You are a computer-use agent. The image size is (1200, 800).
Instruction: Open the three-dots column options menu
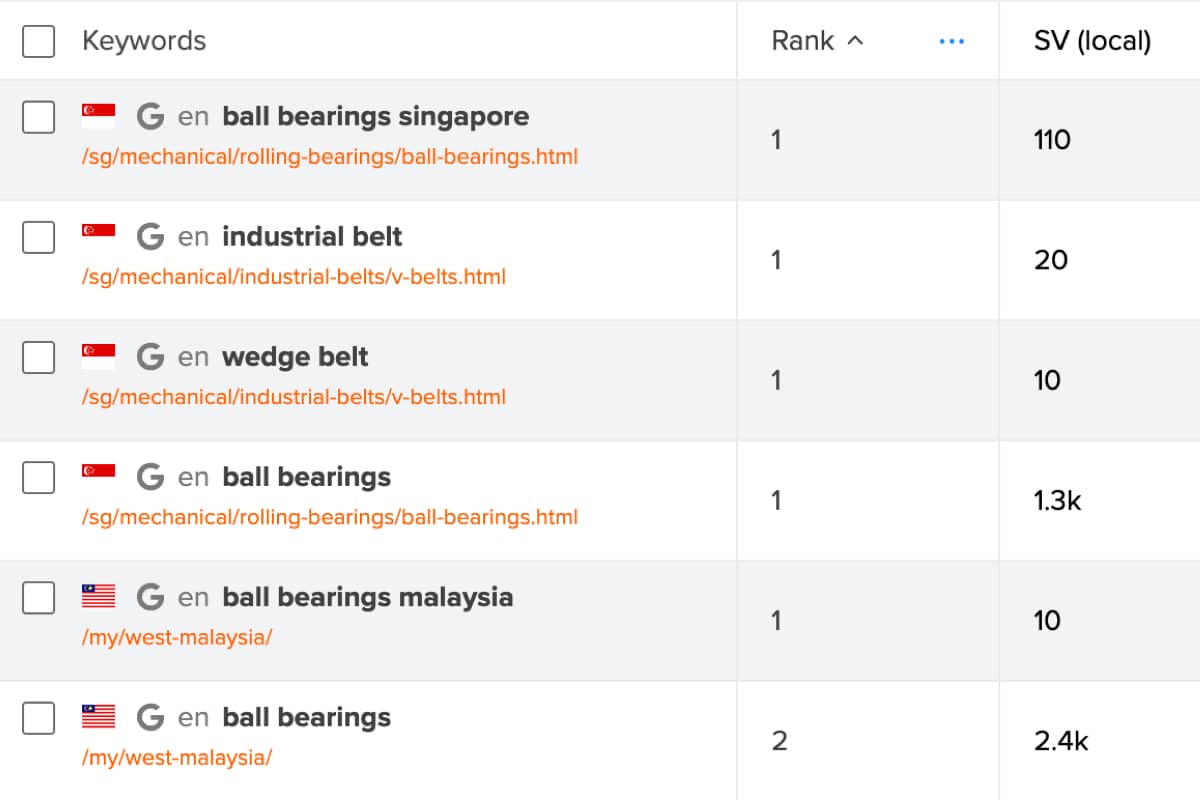click(x=952, y=41)
